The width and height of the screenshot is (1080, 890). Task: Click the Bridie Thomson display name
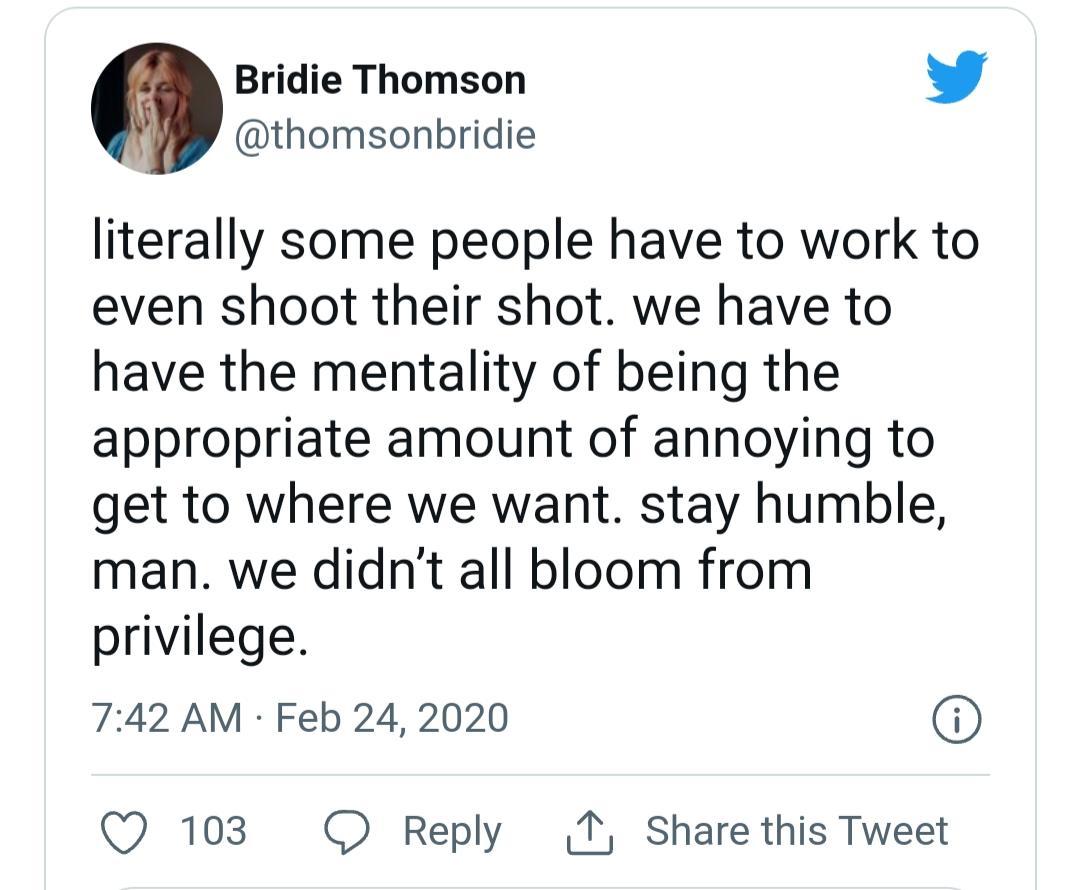pos(380,80)
